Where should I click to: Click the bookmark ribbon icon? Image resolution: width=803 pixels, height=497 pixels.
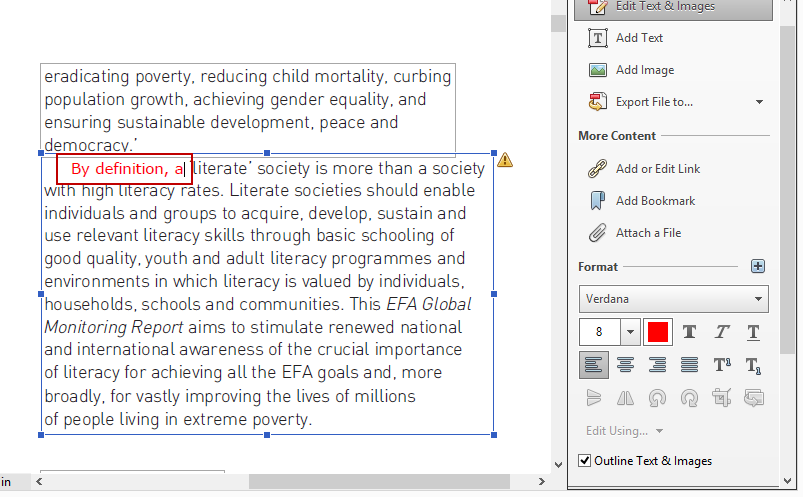click(598, 201)
